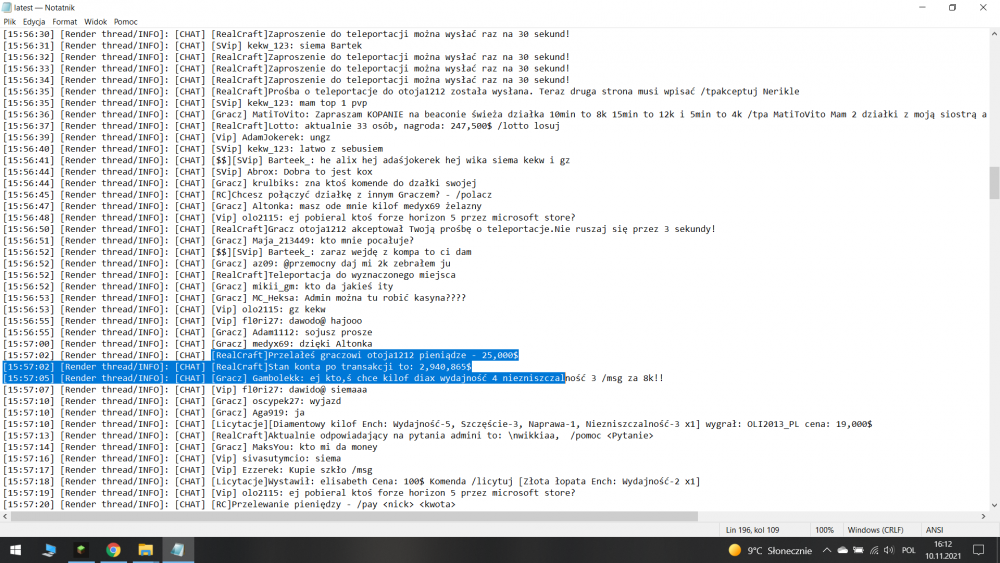Open the Wi-Fi network tray icon
Screen dimensions: 1000x563
pyautogui.click(x=876, y=550)
